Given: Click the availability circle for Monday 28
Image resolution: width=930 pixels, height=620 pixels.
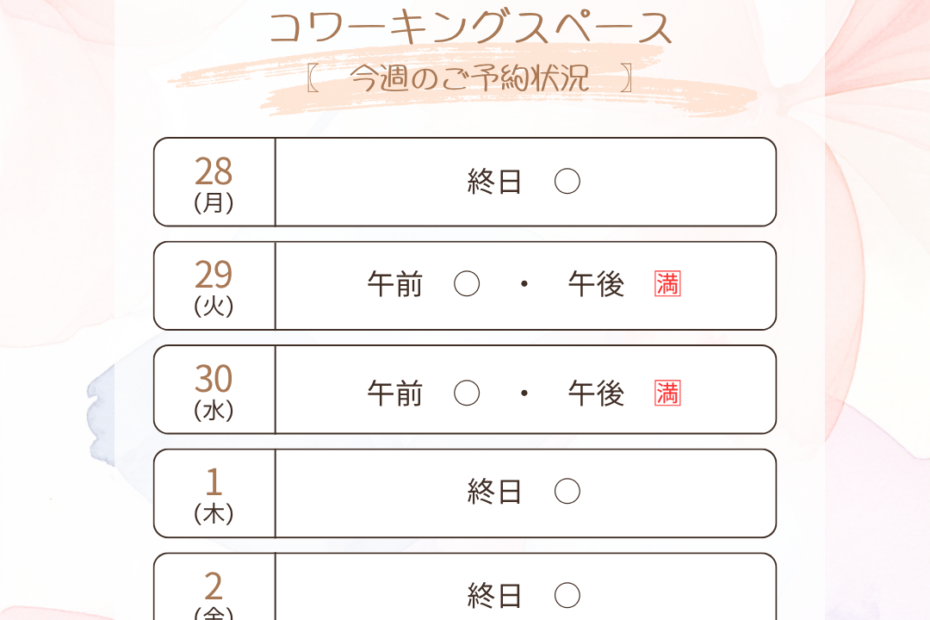Looking at the screenshot, I should point(567,182).
